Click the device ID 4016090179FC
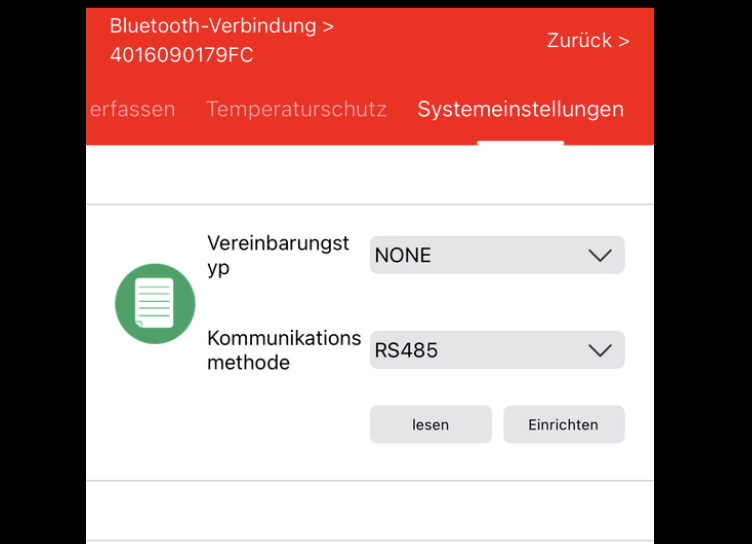The image size is (752, 544). coord(181,55)
